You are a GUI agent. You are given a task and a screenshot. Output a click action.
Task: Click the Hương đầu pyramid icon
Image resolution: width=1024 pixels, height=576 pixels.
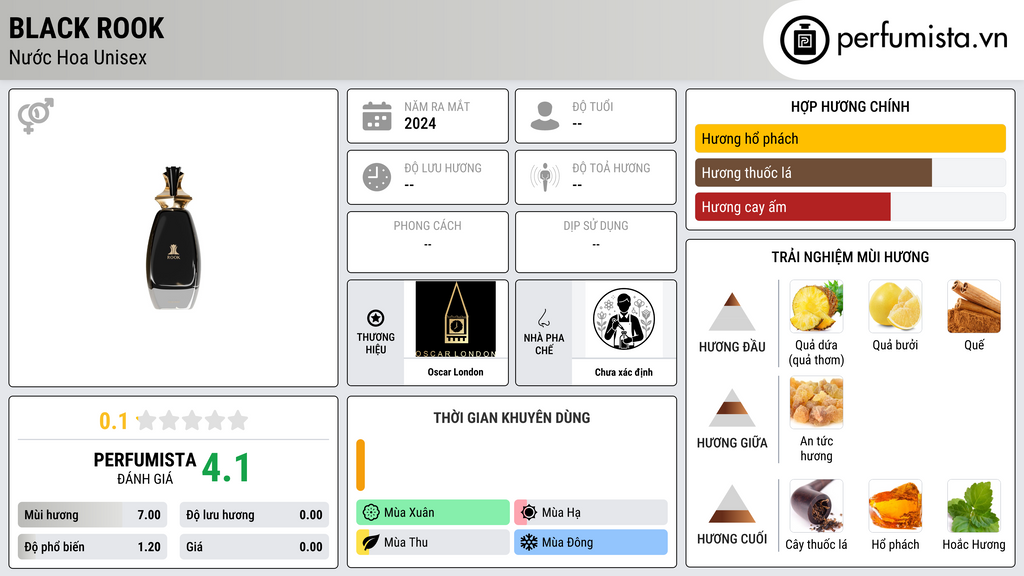point(732,312)
